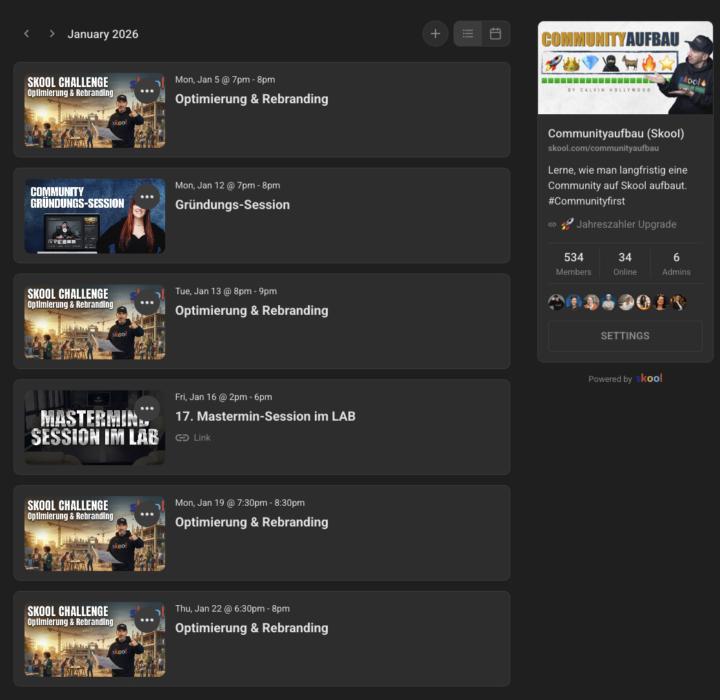This screenshot has height=700, width=720.
Task: Open skool.com/communityaufbau URL
Action: point(603,148)
